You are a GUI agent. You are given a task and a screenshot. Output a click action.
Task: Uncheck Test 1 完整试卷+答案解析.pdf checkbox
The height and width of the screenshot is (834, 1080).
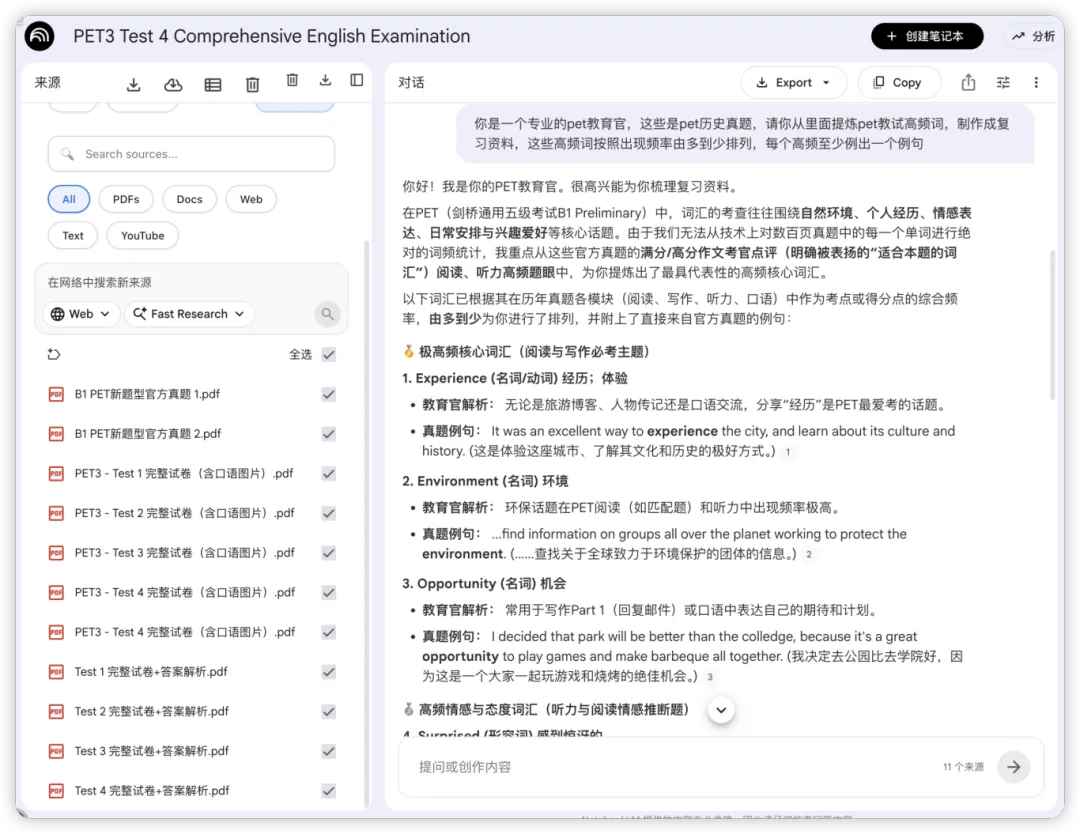(329, 672)
